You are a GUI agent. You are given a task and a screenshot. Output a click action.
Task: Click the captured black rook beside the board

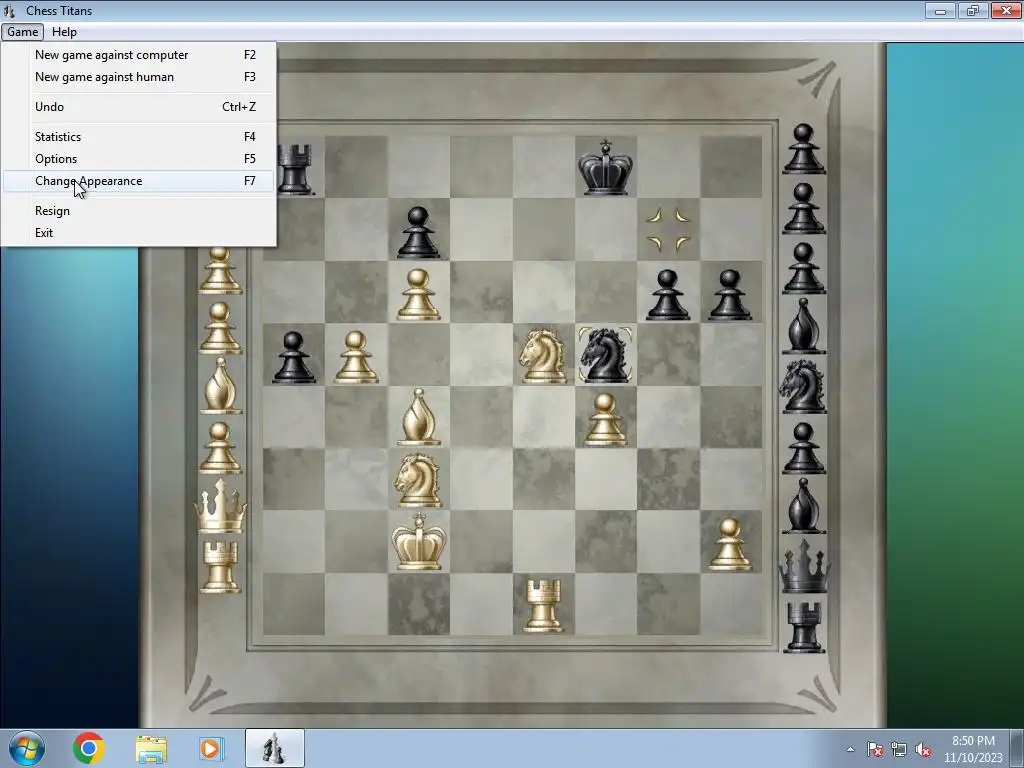[804, 627]
